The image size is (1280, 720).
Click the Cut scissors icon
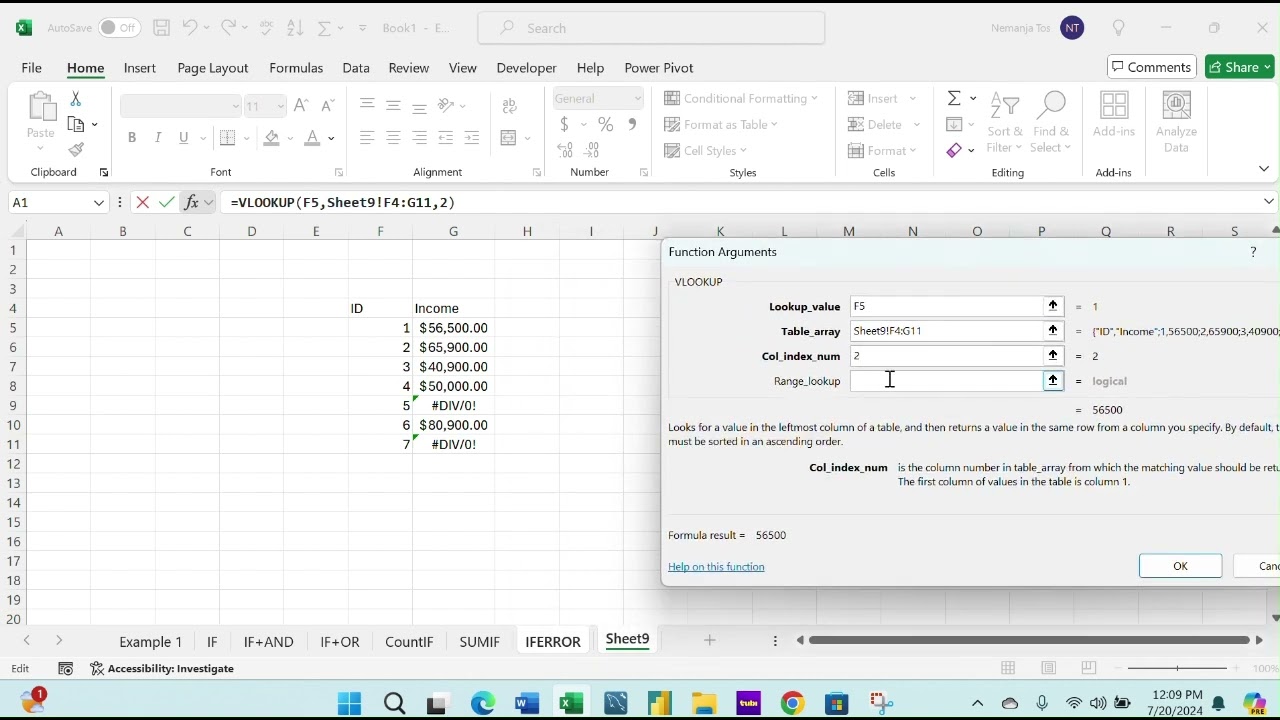click(x=76, y=99)
